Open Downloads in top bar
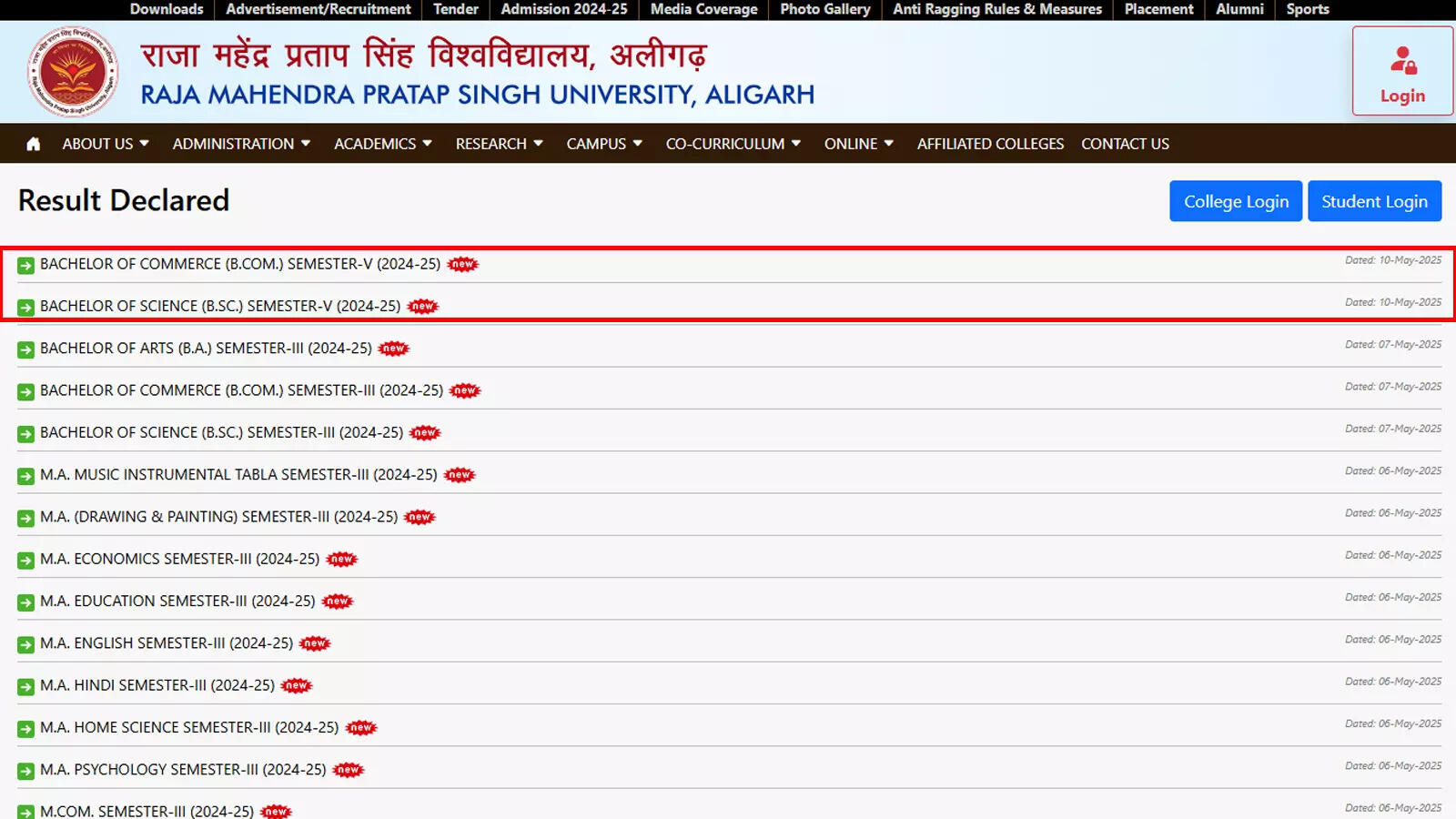This screenshot has height=819, width=1456. pos(167,9)
